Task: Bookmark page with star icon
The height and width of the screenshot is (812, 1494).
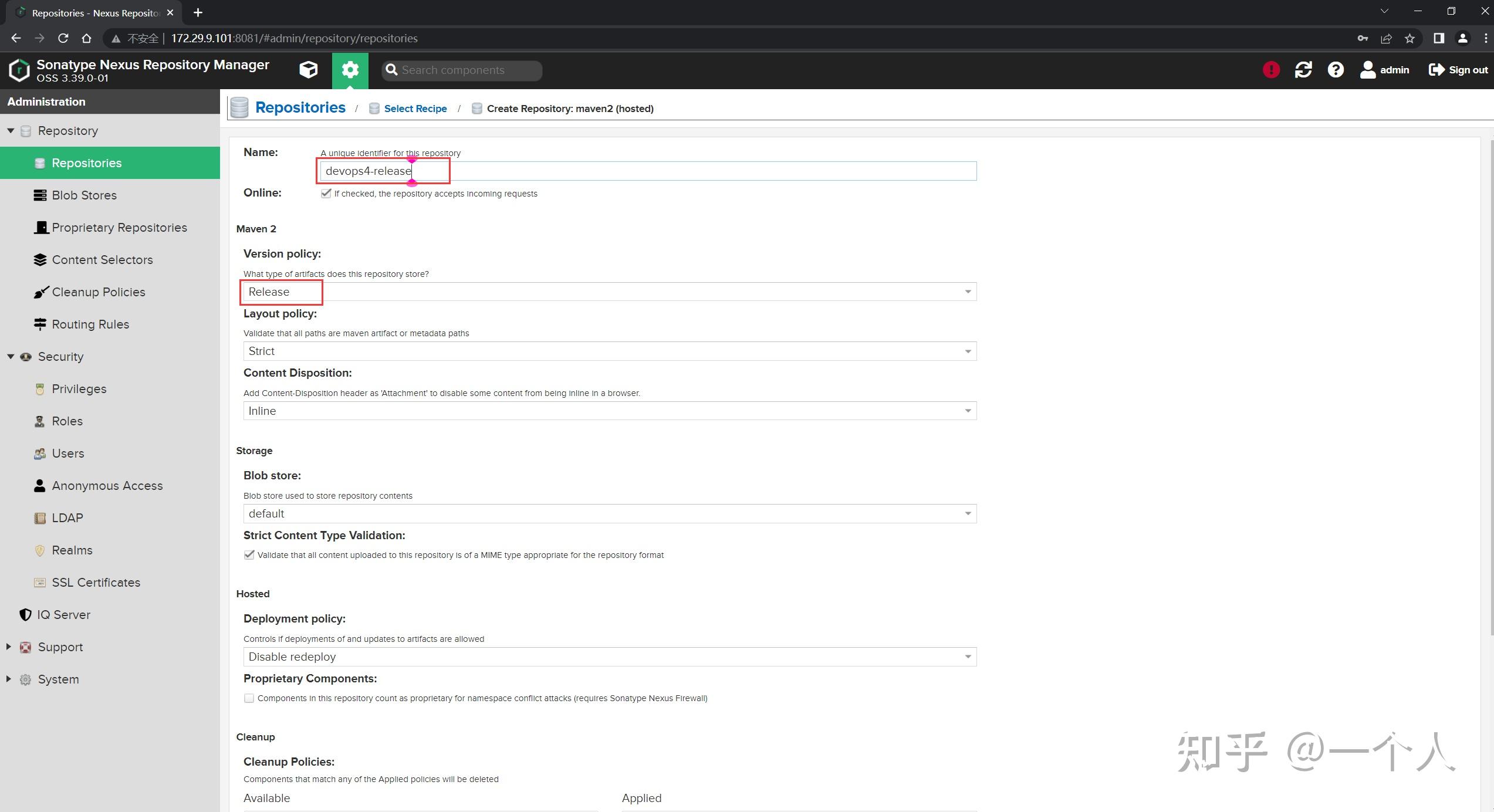Action: (1410, 38)
